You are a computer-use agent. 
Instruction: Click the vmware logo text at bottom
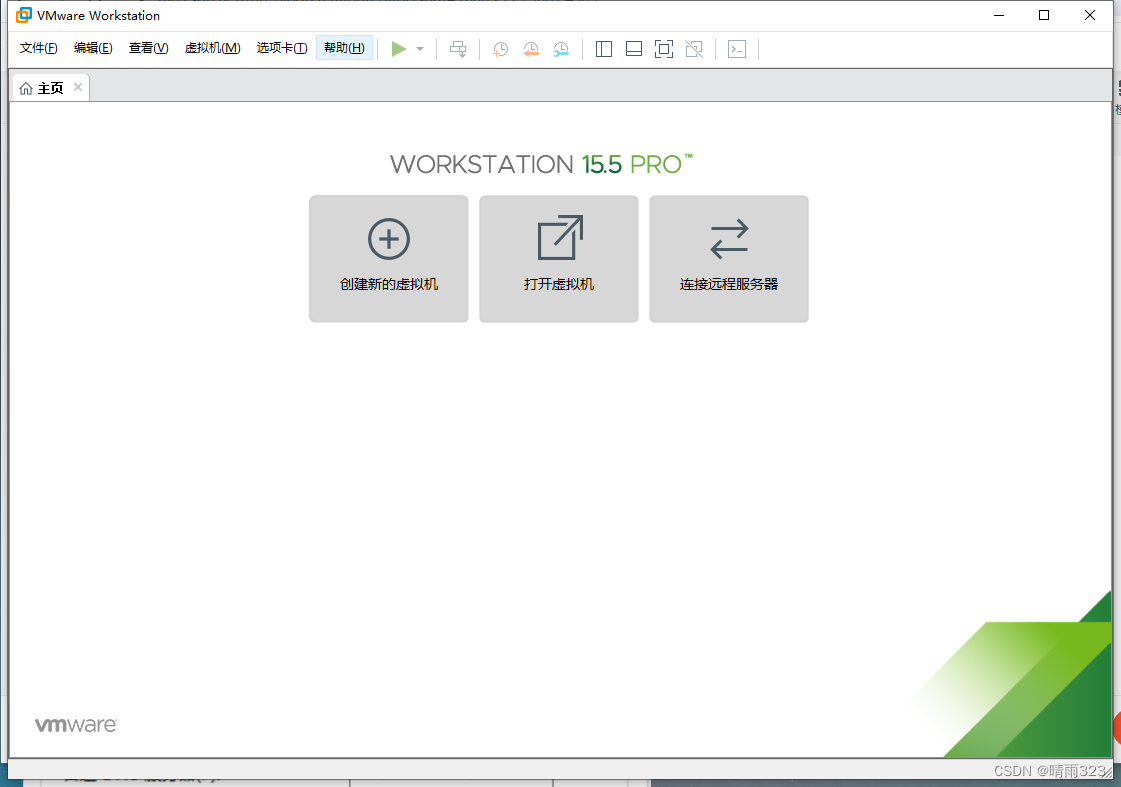coord(76,725)
